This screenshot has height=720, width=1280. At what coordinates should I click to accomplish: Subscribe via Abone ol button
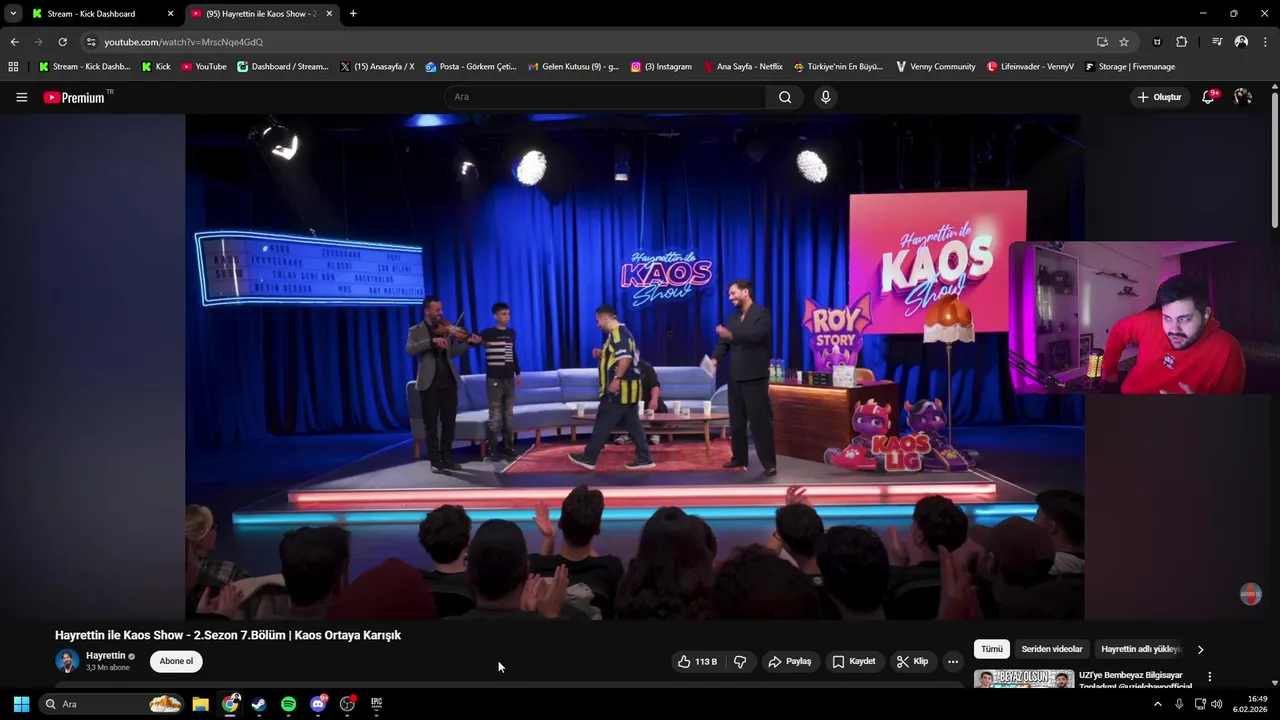pyautogui.click(x=176, y=661)
